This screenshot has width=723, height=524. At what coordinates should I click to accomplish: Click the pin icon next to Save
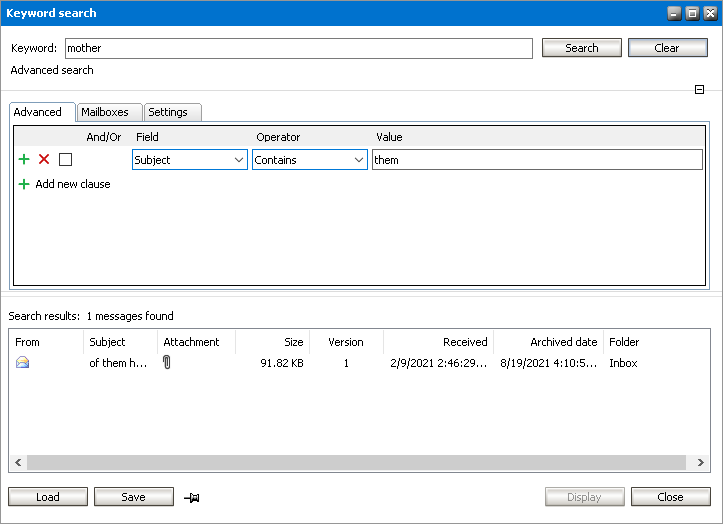click(x=192, y=497)
